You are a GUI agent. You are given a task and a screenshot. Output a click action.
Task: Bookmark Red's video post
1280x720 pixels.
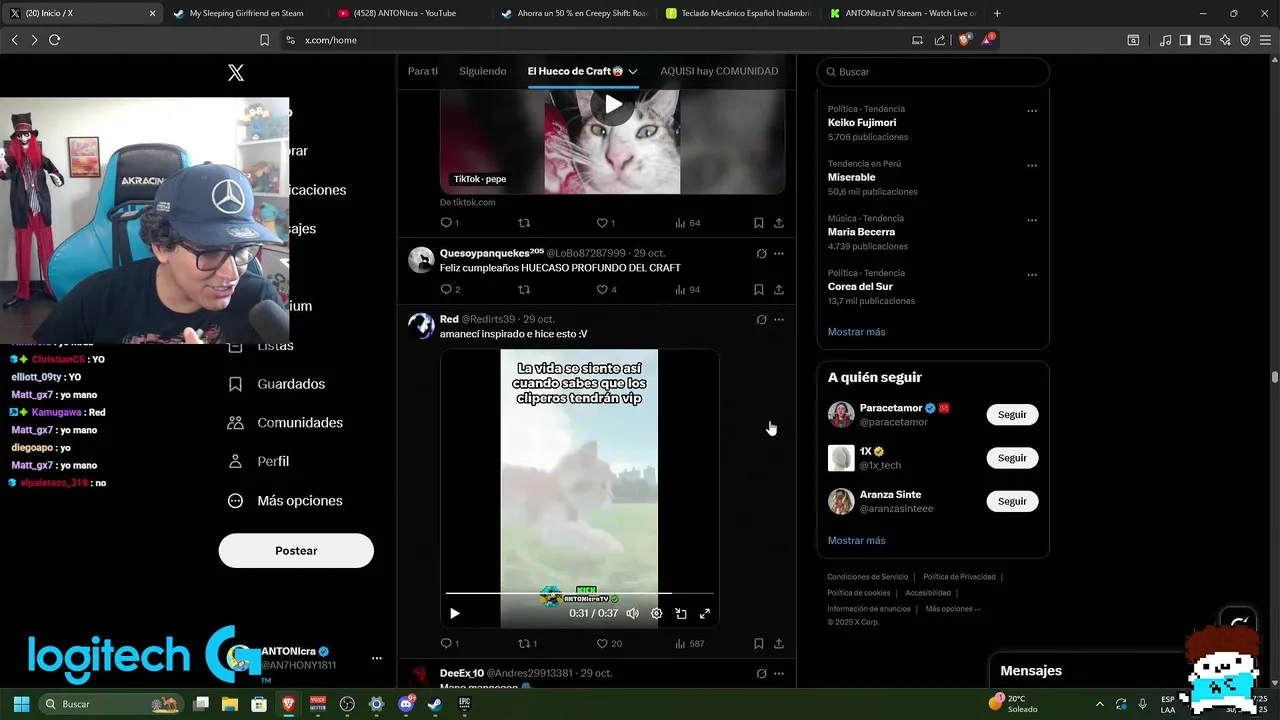coord(759,644)
